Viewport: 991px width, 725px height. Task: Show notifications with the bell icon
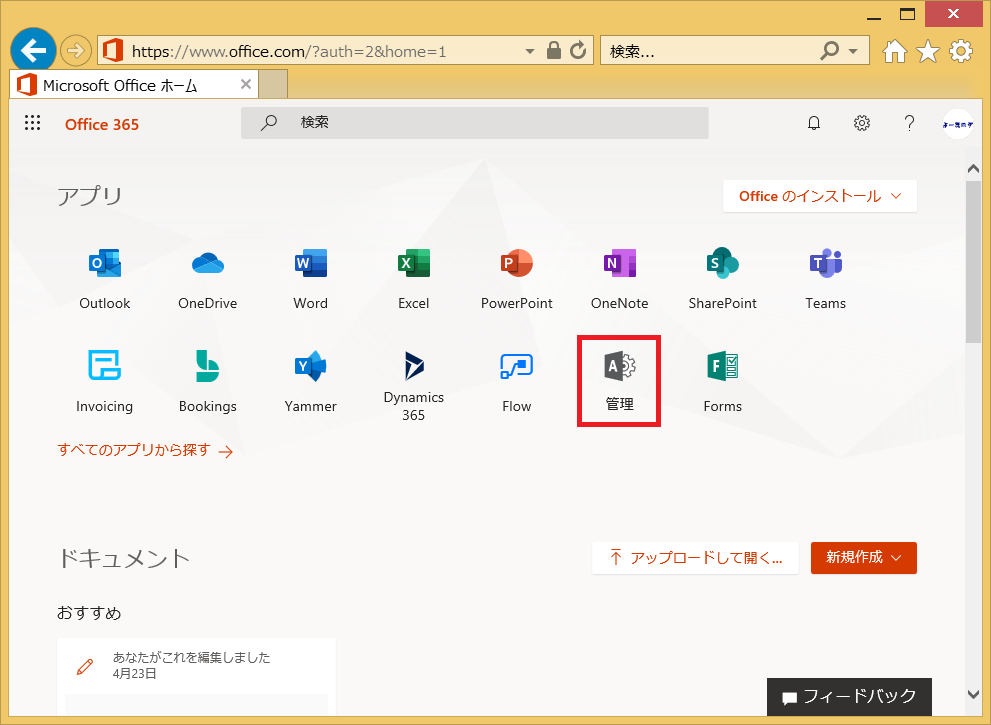[814, 123]
